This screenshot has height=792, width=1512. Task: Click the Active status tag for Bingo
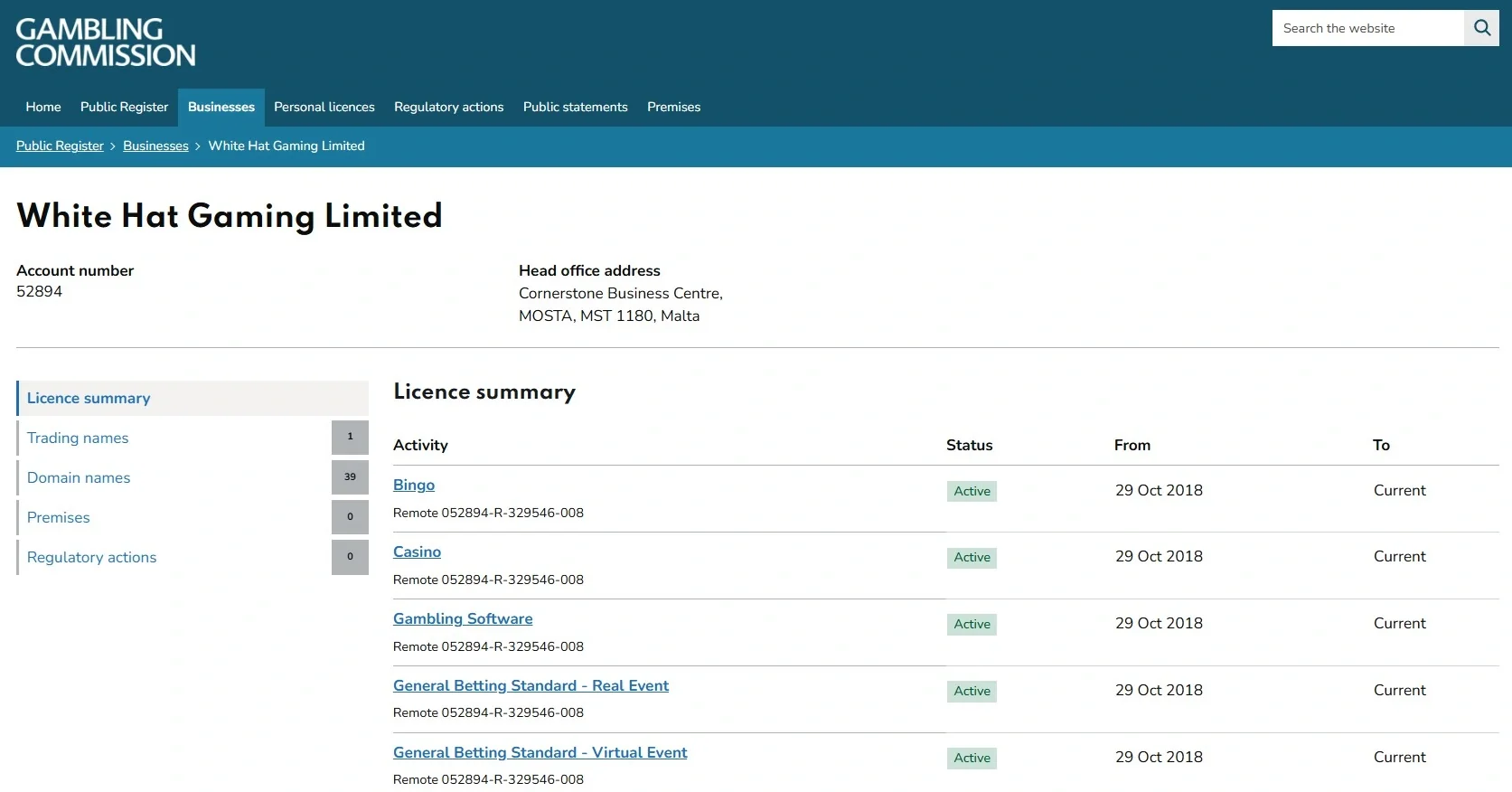pyautogui.click(x=972, y=491)
